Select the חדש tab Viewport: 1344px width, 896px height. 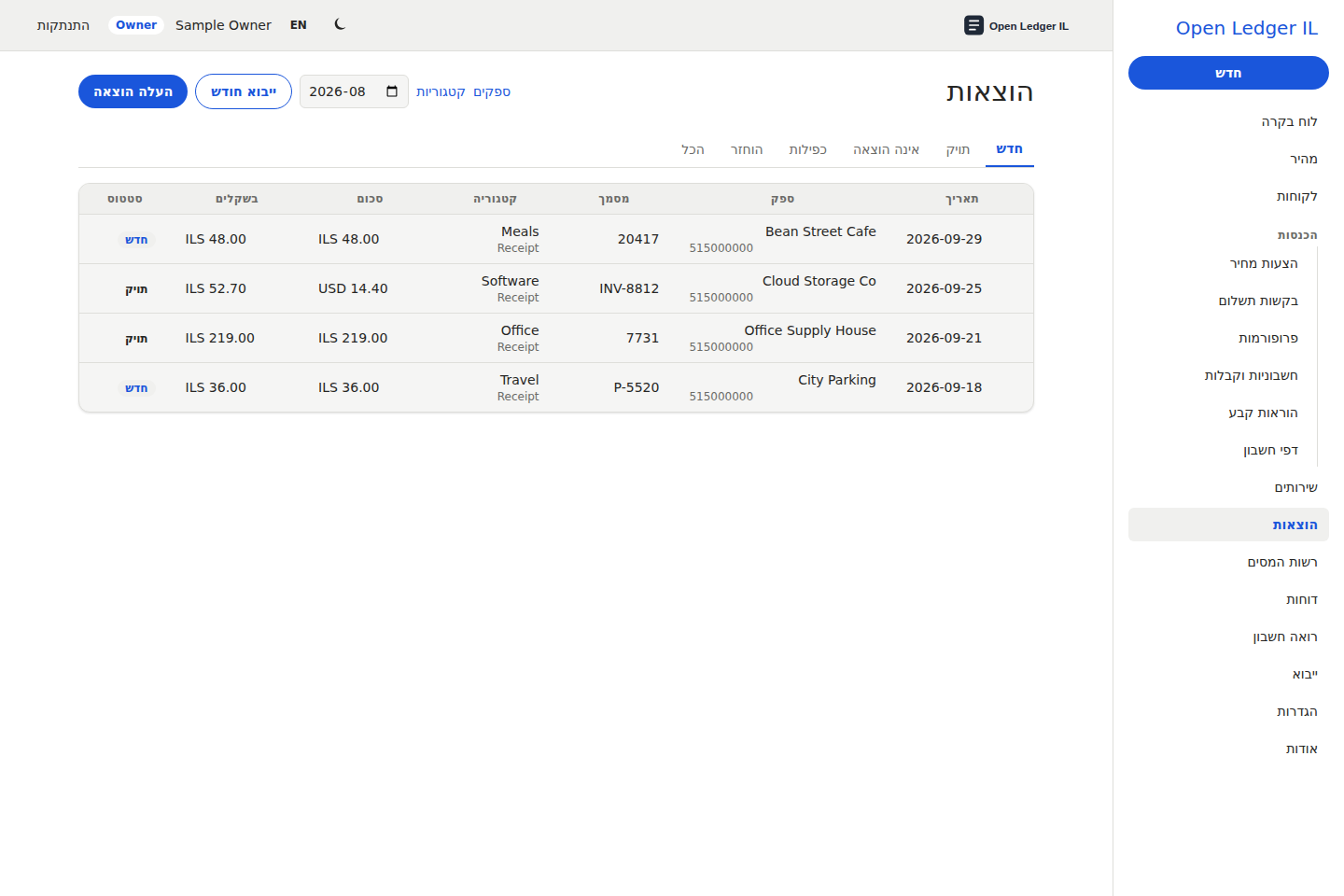(x=1010, y=149)
